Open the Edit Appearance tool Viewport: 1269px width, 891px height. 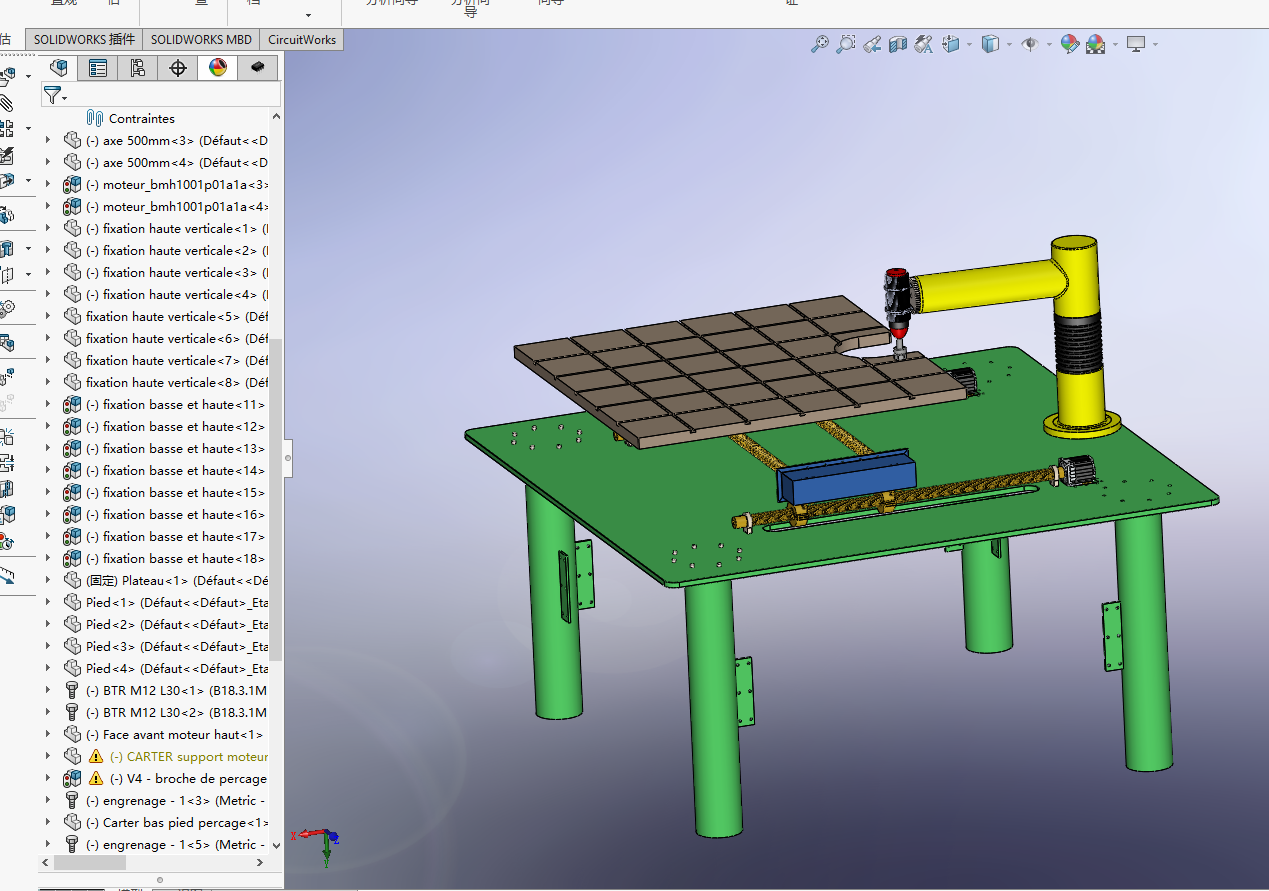(x=1070, y=44)
